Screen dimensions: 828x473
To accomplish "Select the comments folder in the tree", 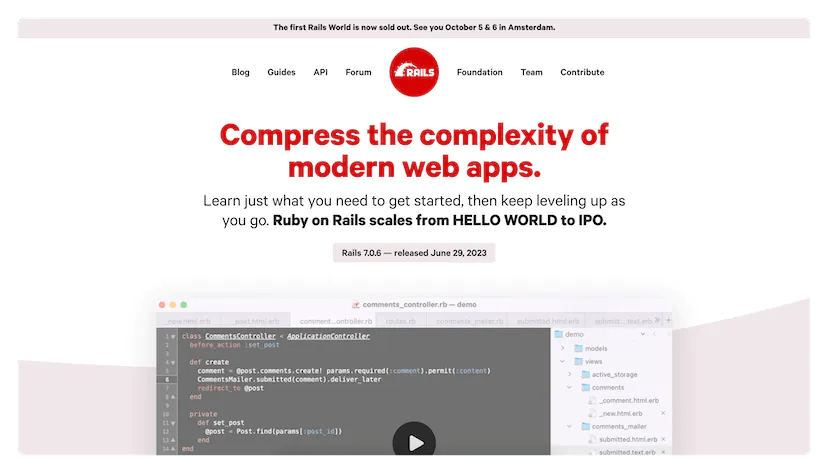I will pyautogui.click(x=603, y=387).
